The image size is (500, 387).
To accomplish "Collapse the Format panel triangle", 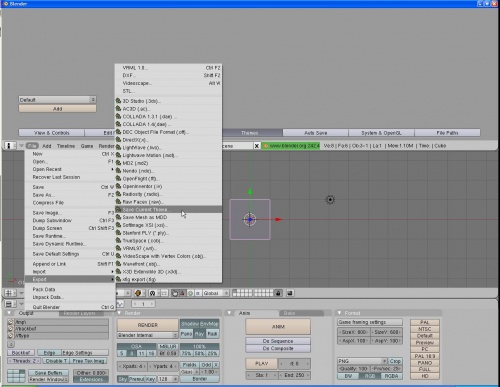I will coord(339,313).
